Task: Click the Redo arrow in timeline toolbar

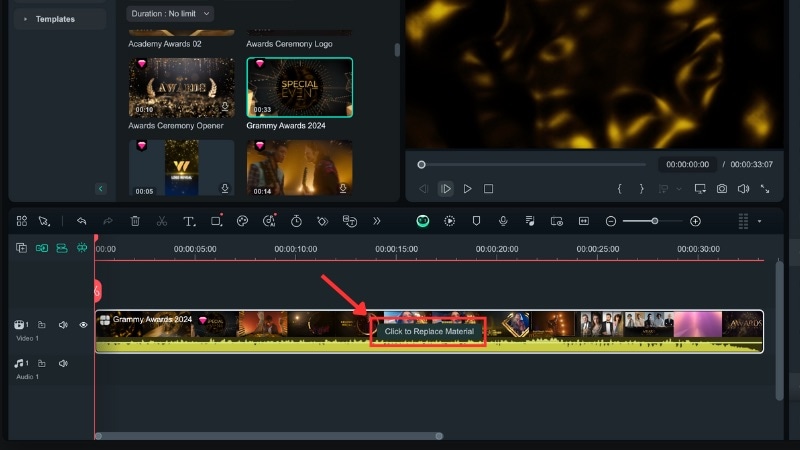Action: 108,221
